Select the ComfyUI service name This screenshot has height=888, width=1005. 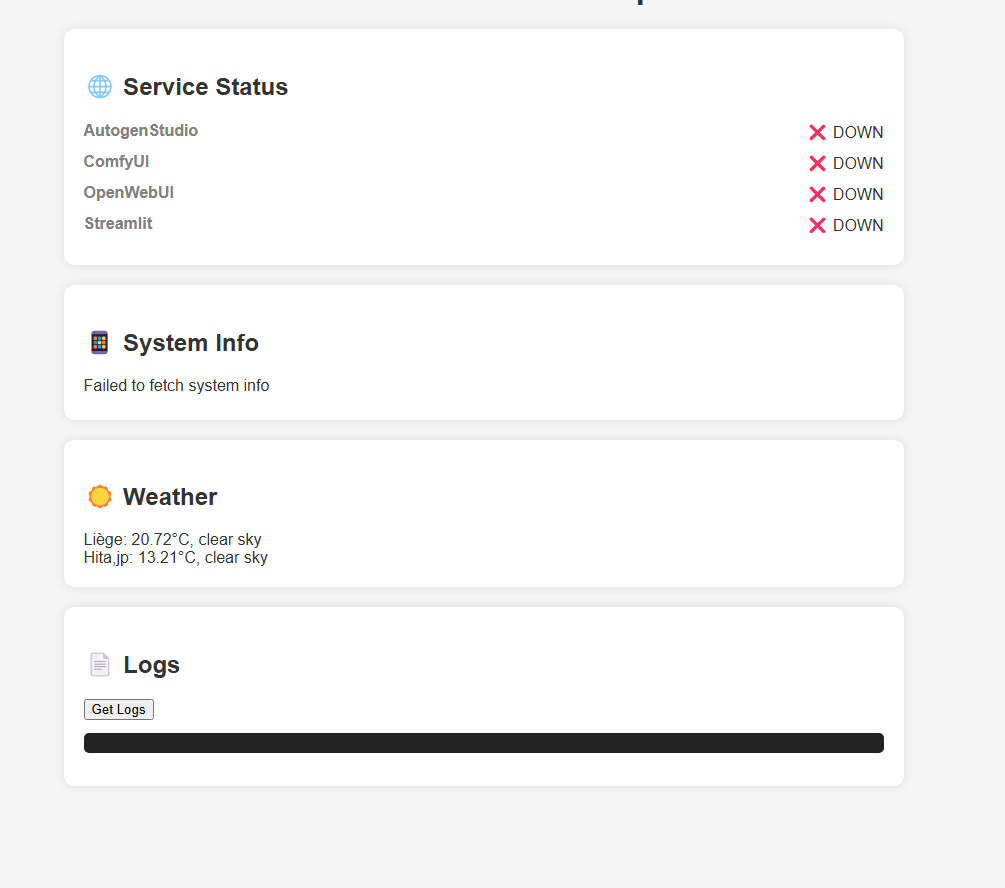pyautogui.click(x=117, y=162)
